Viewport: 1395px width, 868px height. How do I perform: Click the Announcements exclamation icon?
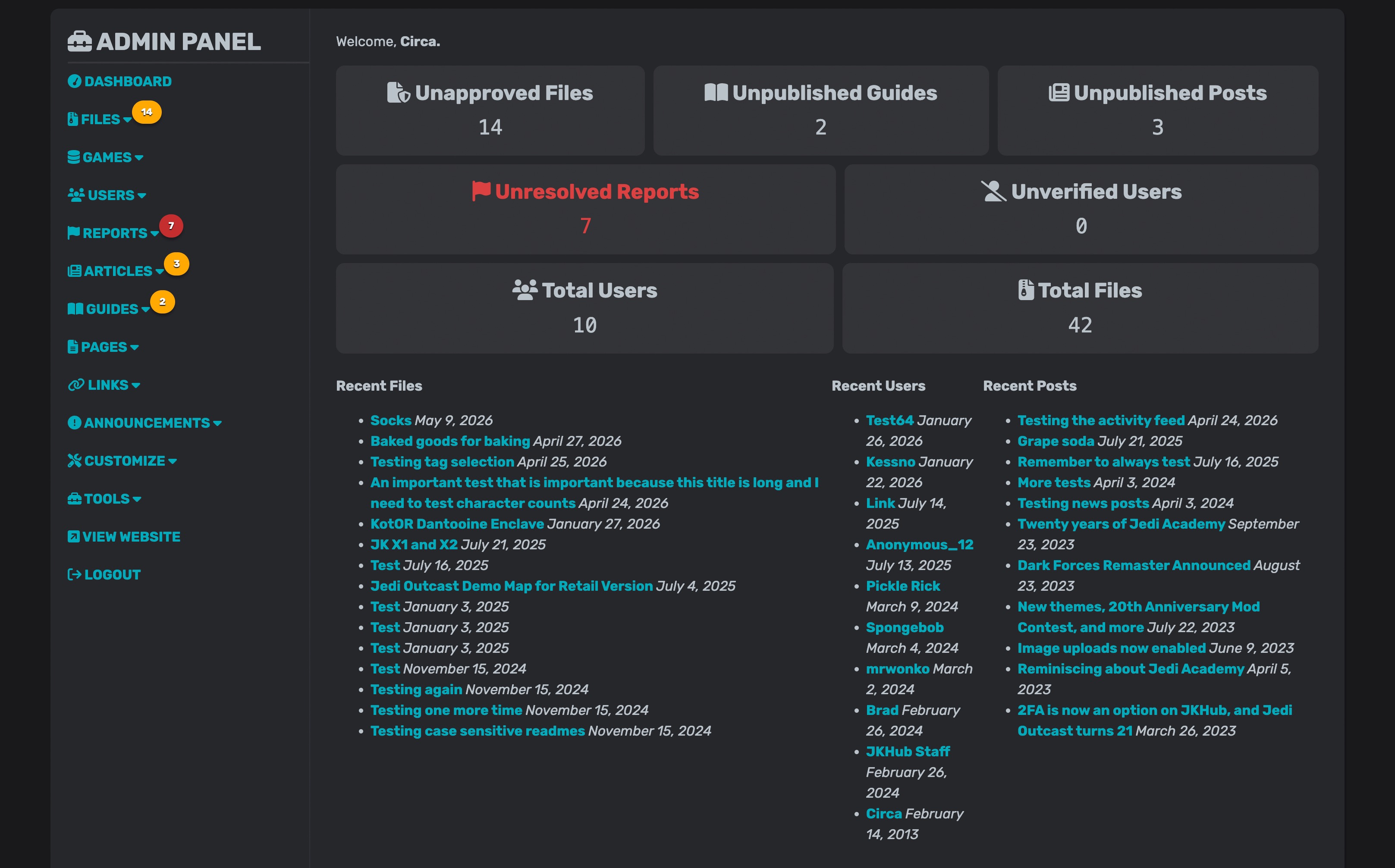tap(74, 423)
